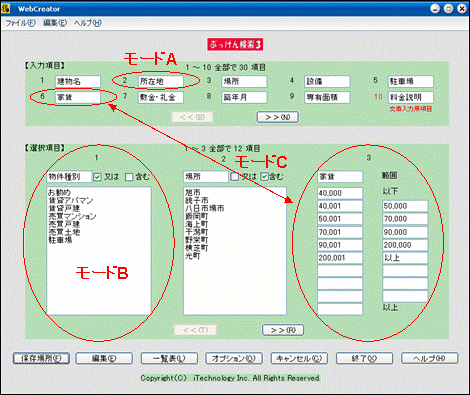Click the キャンセル(C) button
This screenshot has height=395, width=470.
tap(299, 358)
